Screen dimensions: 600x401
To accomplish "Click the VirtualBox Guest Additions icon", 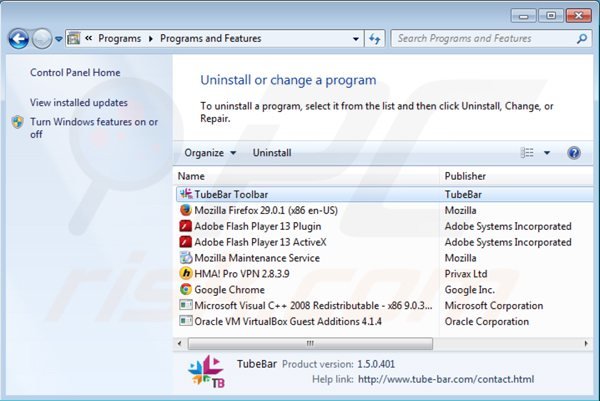I will point(186,321).
